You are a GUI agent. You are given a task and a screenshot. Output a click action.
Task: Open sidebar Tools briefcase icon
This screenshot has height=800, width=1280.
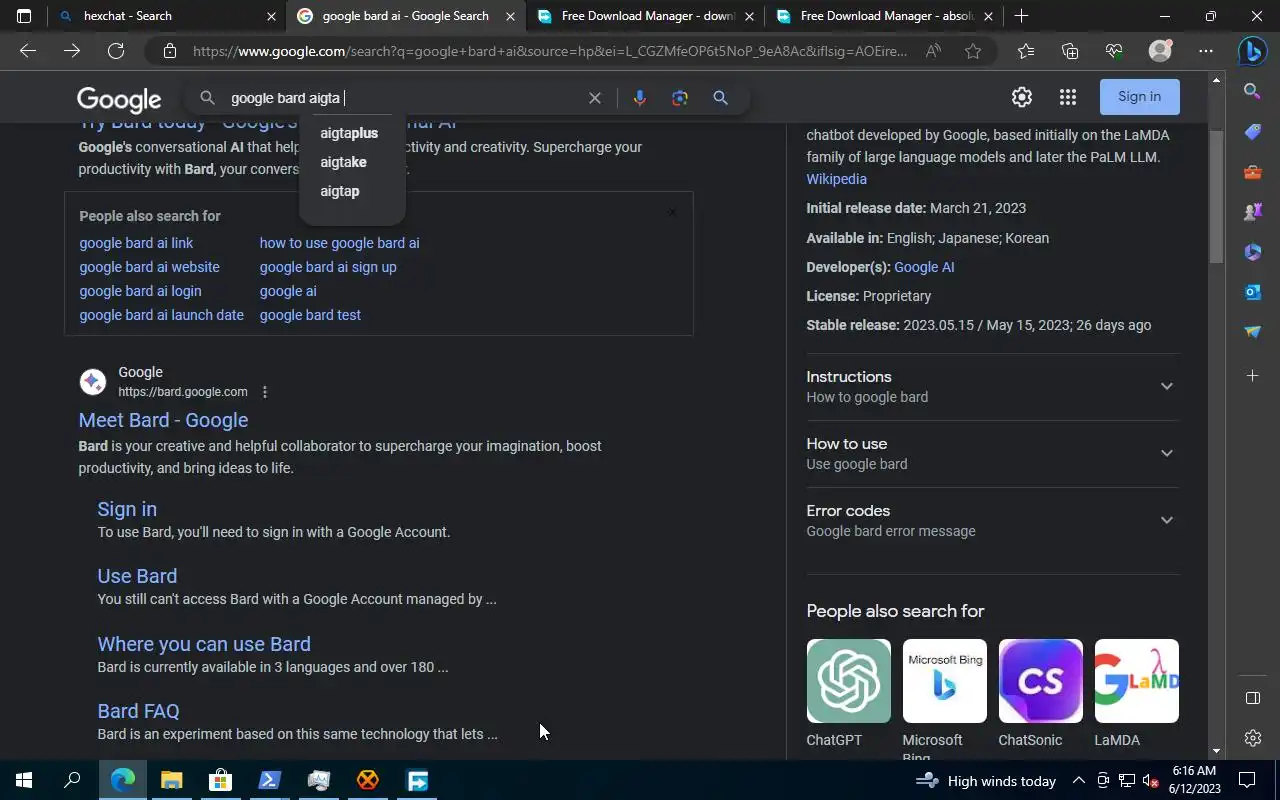[x=1252, y=172]
